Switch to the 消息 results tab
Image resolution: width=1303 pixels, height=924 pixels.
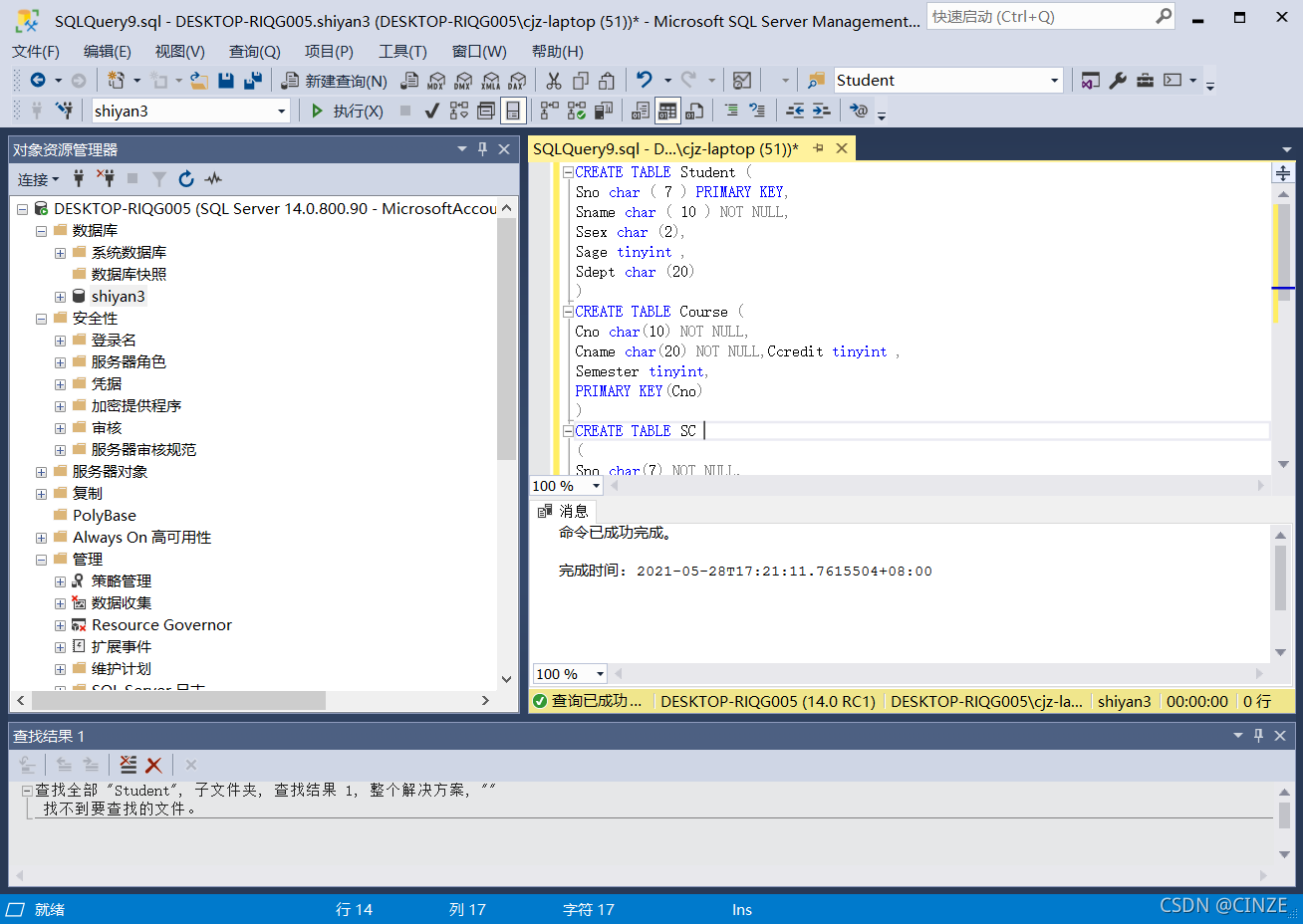[x=563, y=511]
